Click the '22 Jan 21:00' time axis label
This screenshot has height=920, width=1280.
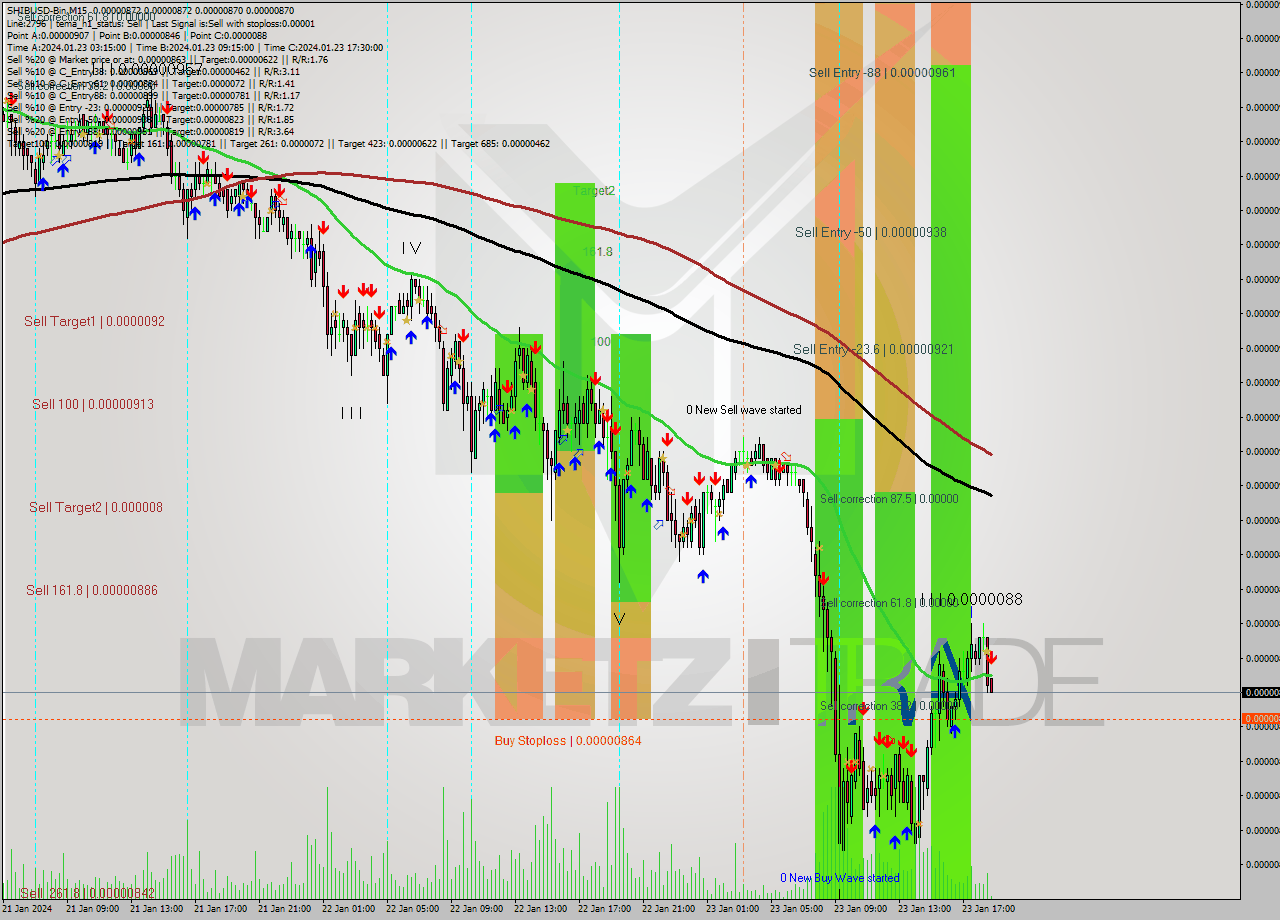tap(669, 909)
